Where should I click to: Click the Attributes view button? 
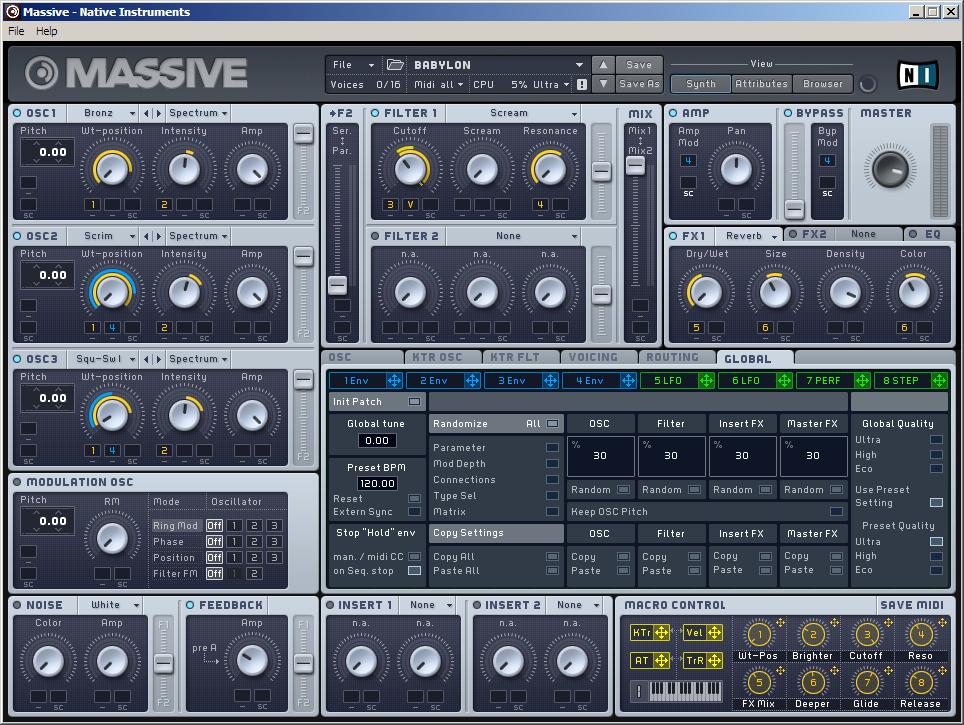coord(761,84)
